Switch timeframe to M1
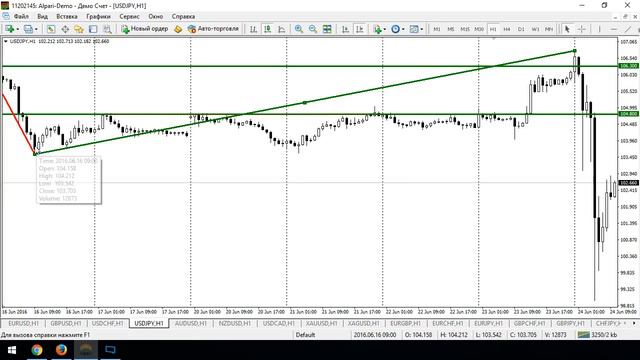Image resolution: width=640 pixels, height=360 pixels. pyautogui.click(x=437, y=29)
